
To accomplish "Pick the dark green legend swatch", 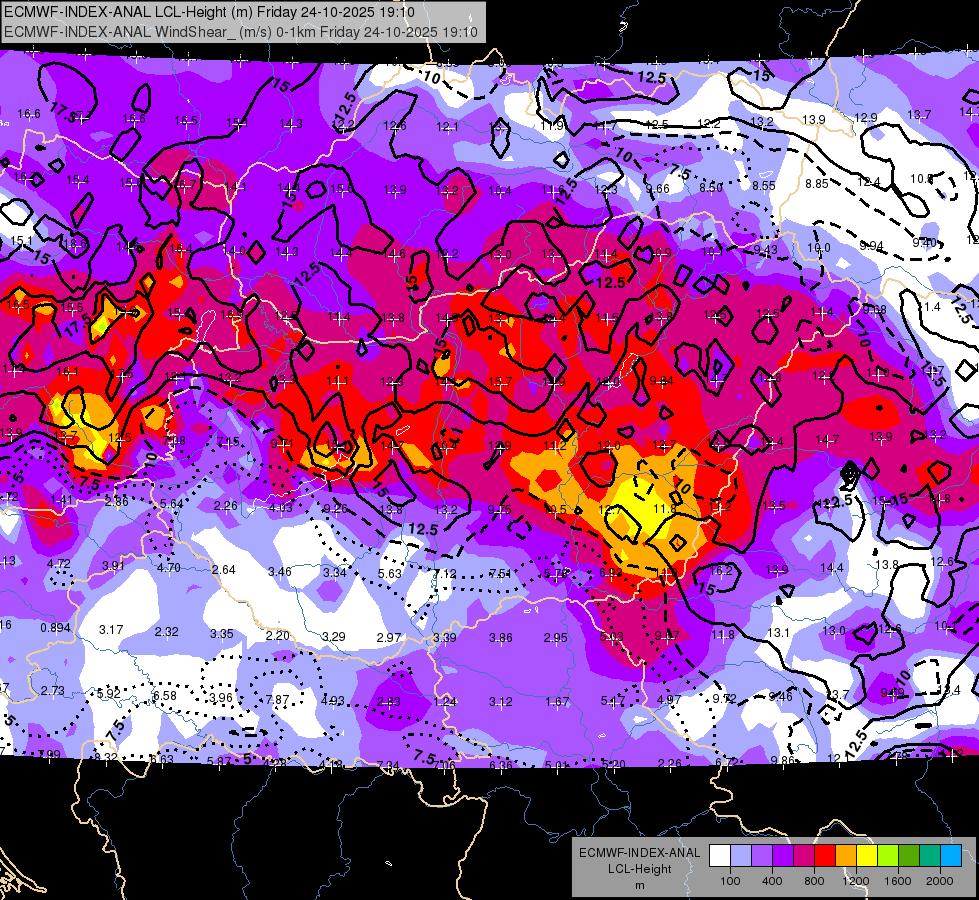I will (x=910, y=856).
